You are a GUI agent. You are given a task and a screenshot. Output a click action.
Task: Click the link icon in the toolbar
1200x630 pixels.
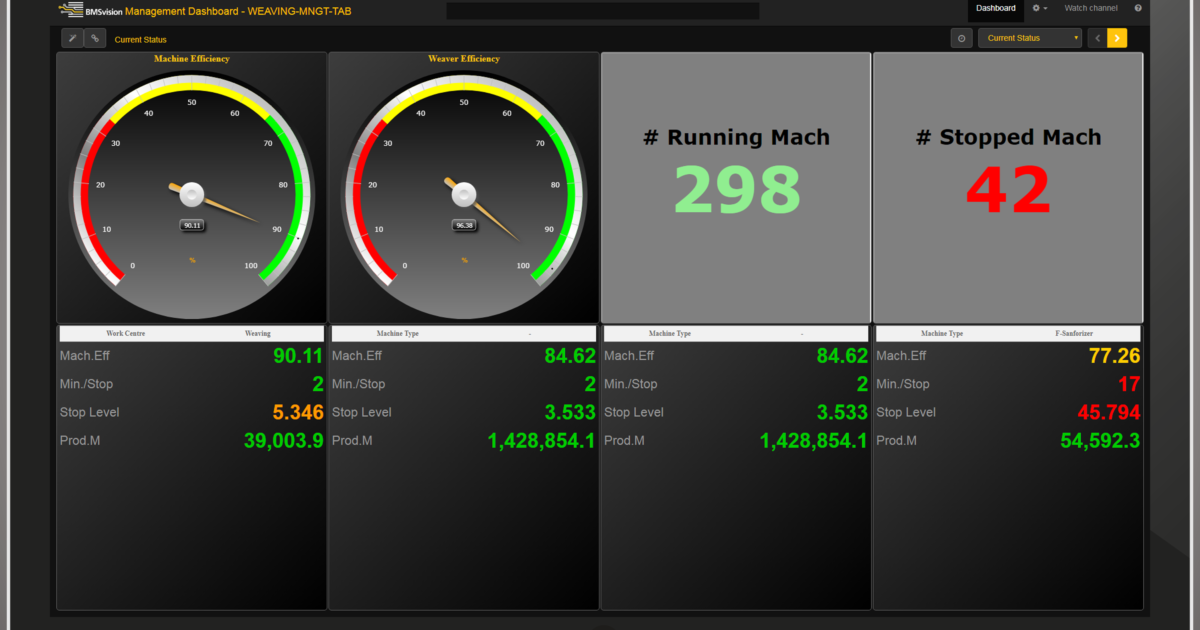pyautogui.click(x=95, y=38)
